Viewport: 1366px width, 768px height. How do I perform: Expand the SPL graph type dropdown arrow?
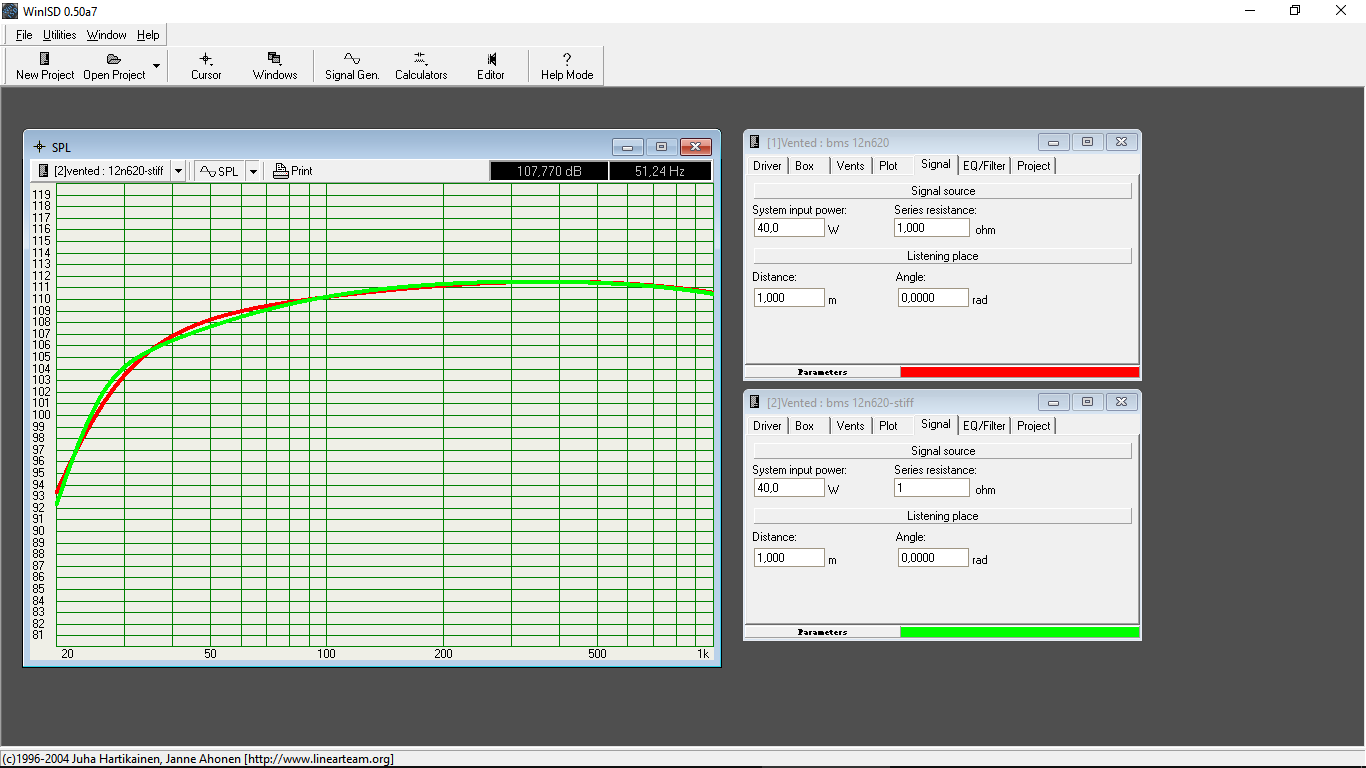253,171
